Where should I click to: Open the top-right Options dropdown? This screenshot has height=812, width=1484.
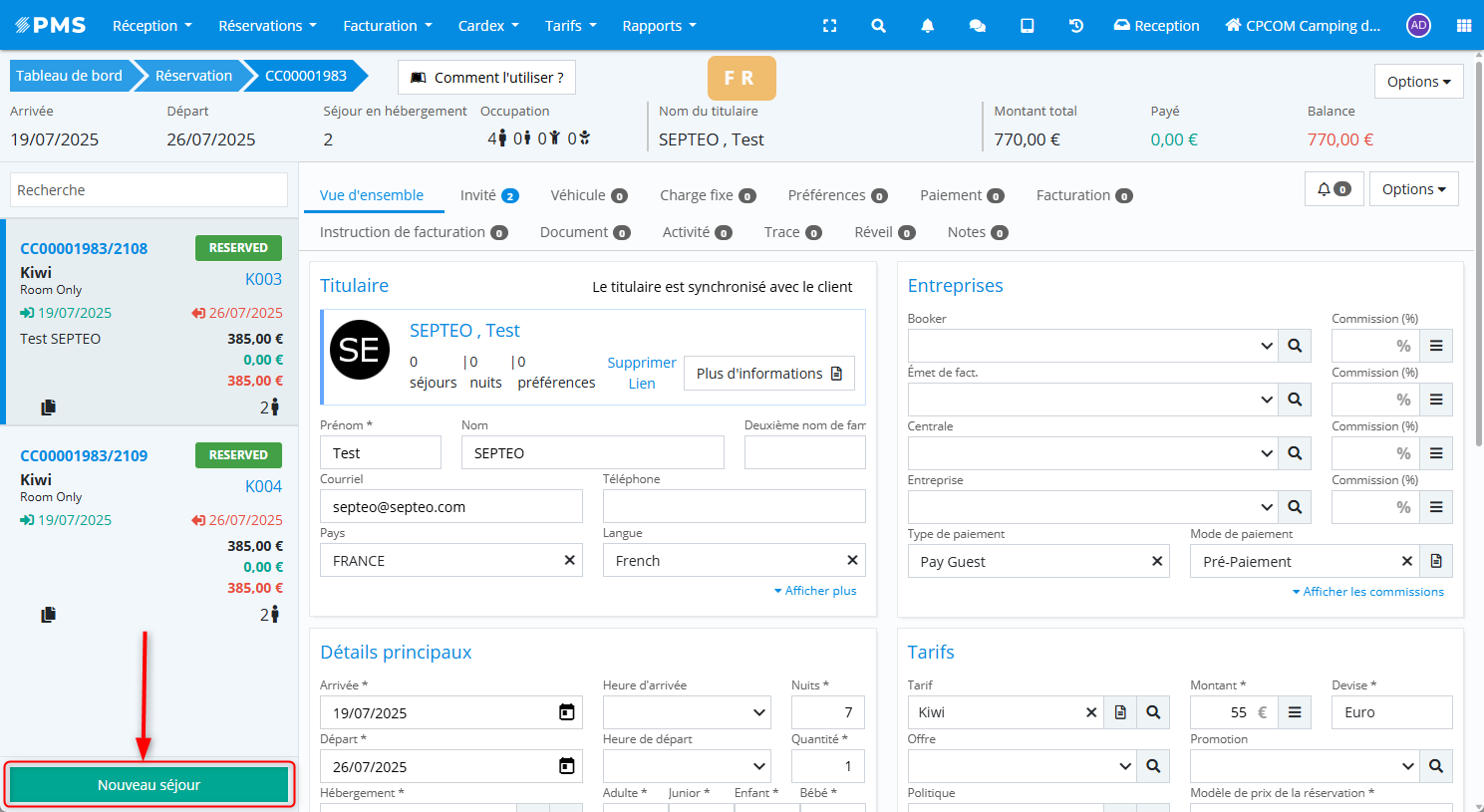coord(1417,82)
